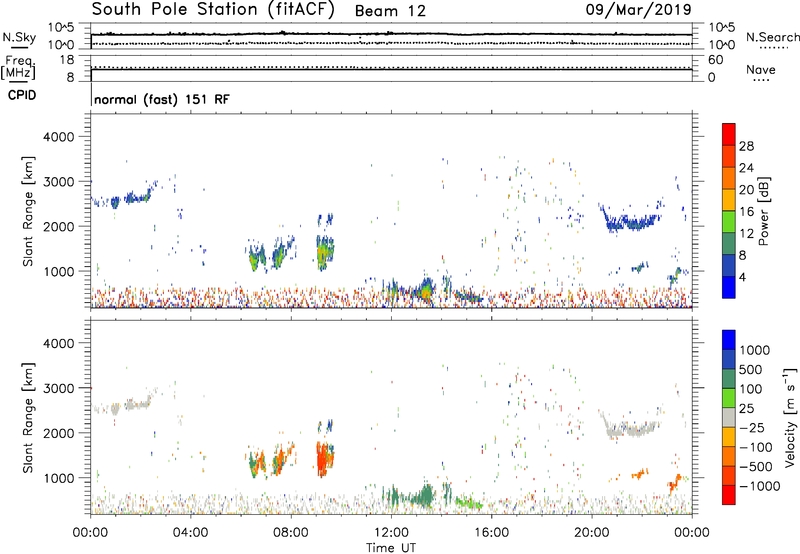Viewport: 800px width, 554px height.
Task: Click the -25 tick on Velocity colorbar
Action: 752,427
